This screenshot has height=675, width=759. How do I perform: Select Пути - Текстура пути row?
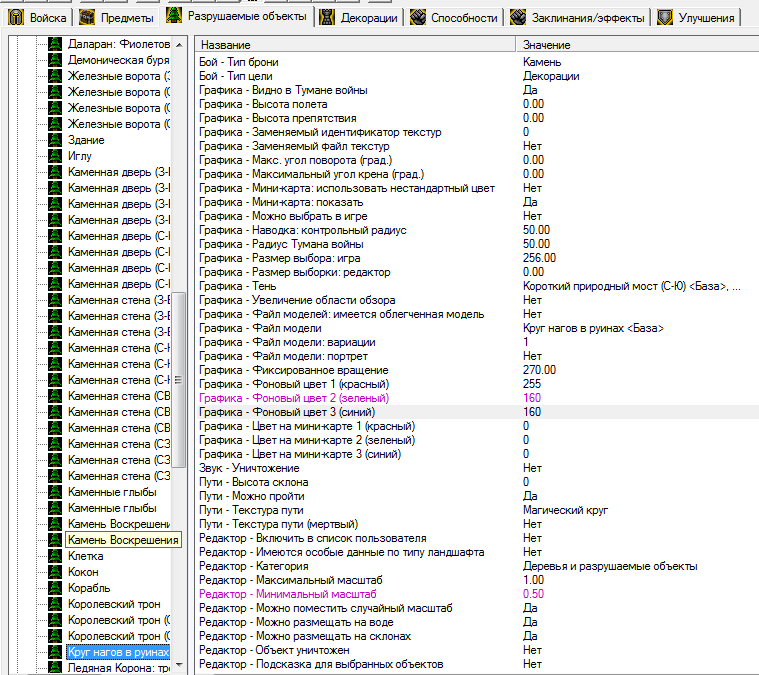coord(477,510)
